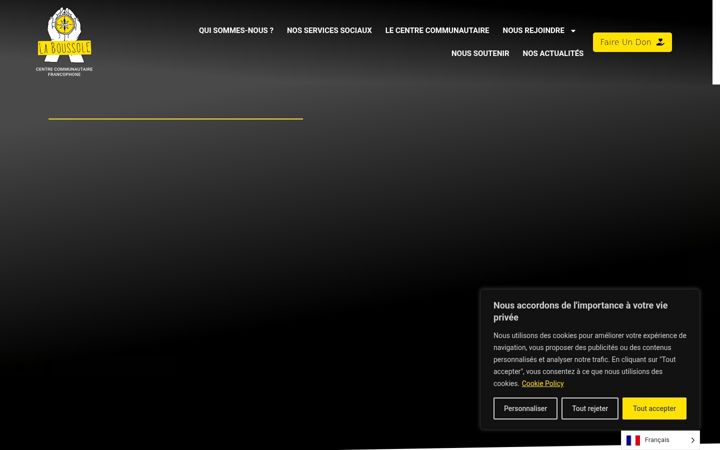The height and width of the screenshot is (450, 720).
Task: Reject all cookies with Tout rejeter
Action: (590, 408)
